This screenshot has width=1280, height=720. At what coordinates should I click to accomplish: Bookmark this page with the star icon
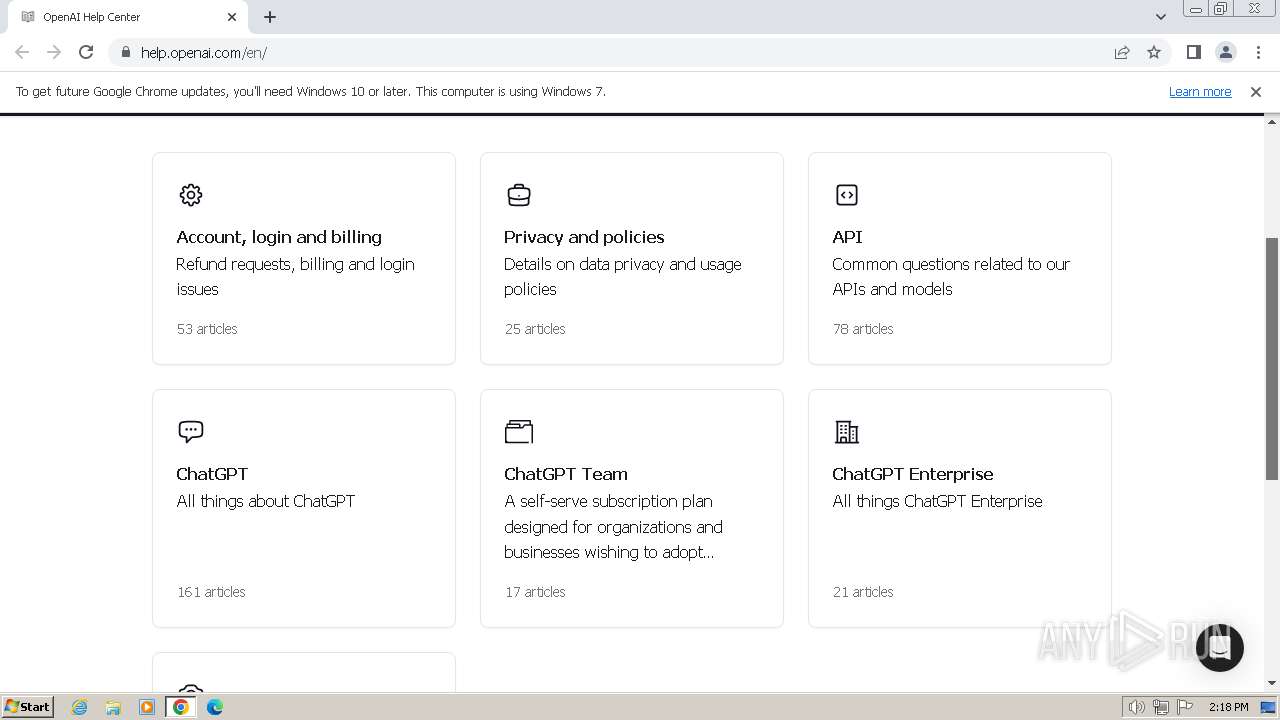[x=1154, y=52]
